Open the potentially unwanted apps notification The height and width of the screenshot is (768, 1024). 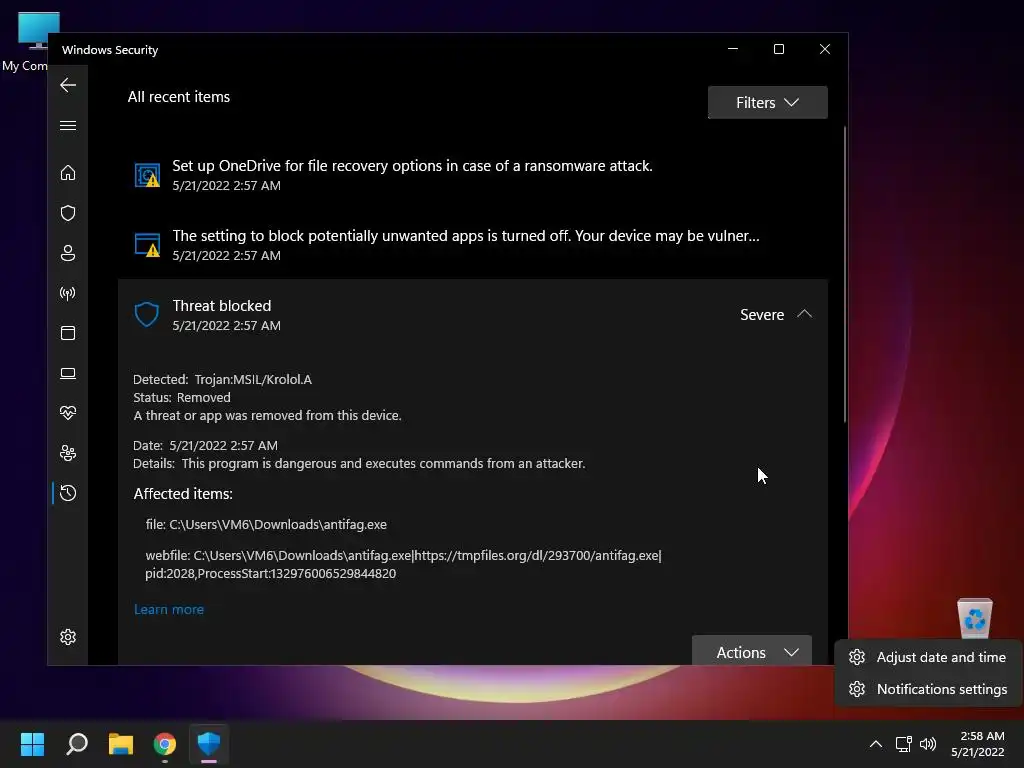[473, 245]
